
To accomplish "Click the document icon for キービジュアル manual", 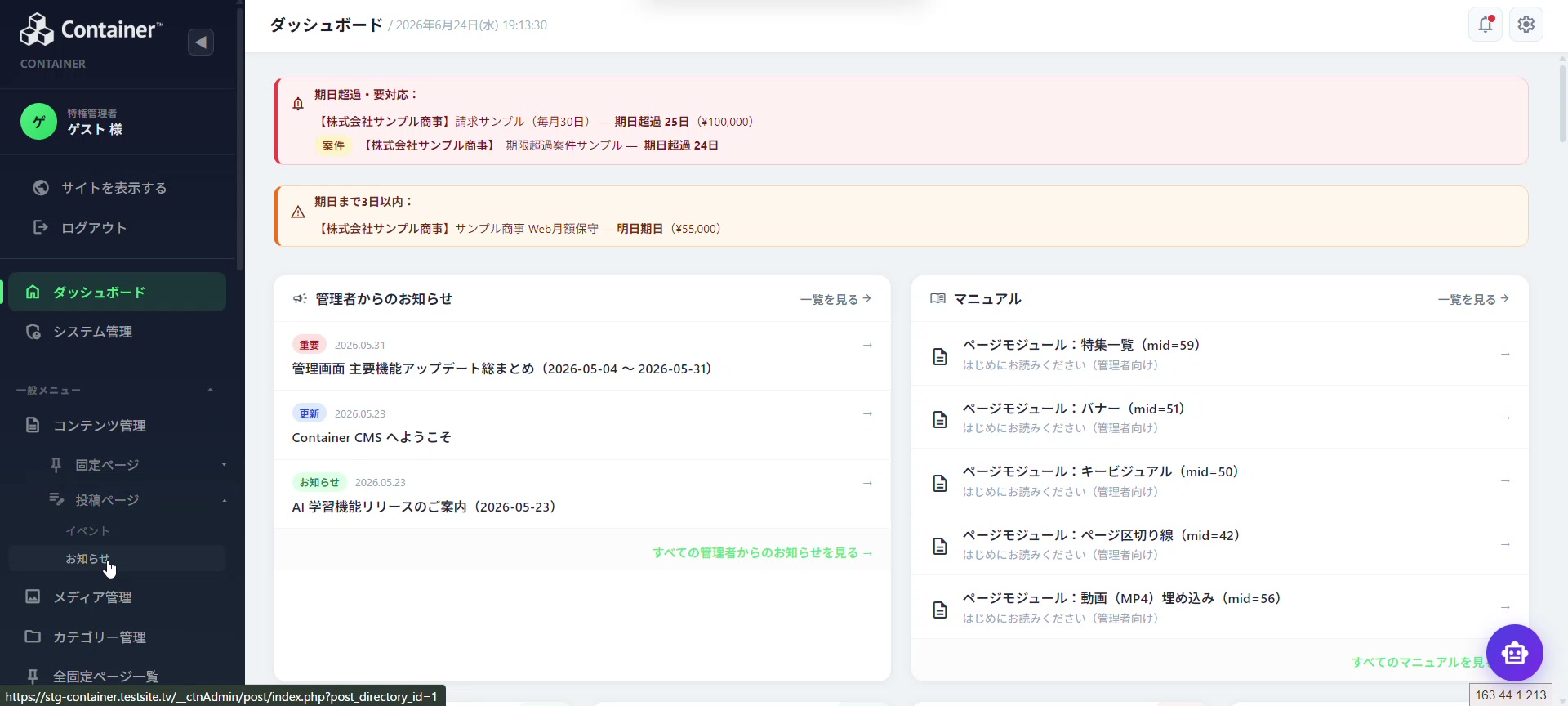I will coord(940,483).
